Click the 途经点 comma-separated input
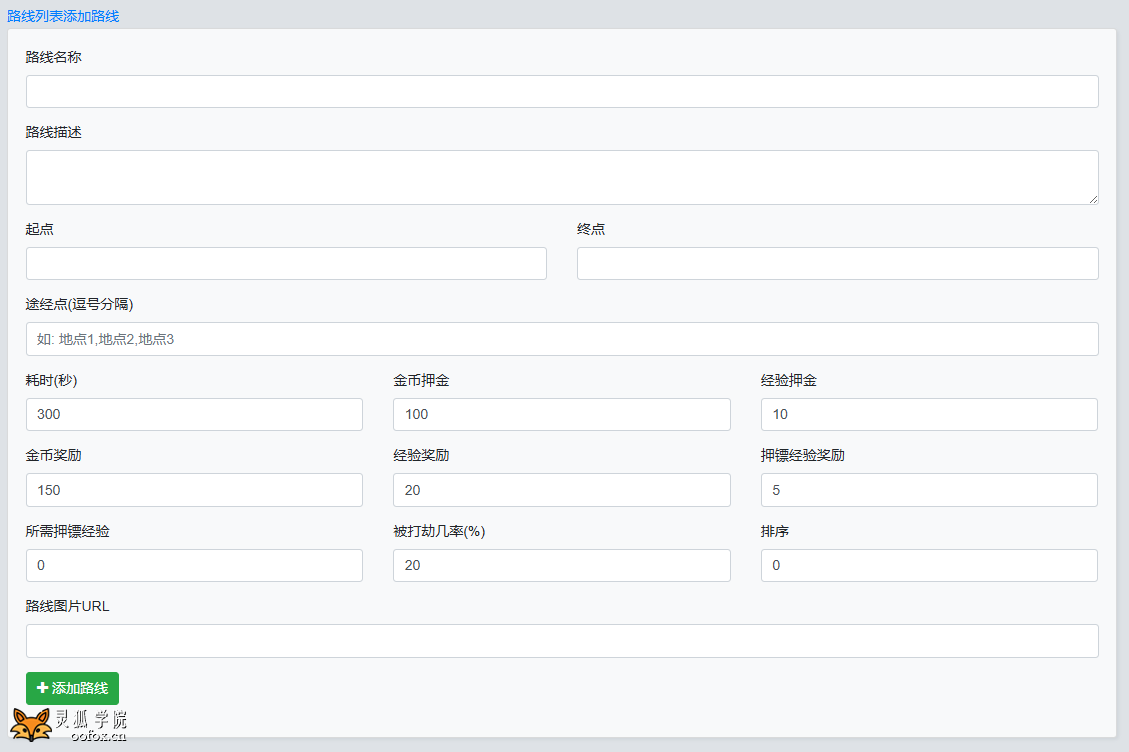The image size is (1129, 752). pyautogui.click(x=562, y=339)
